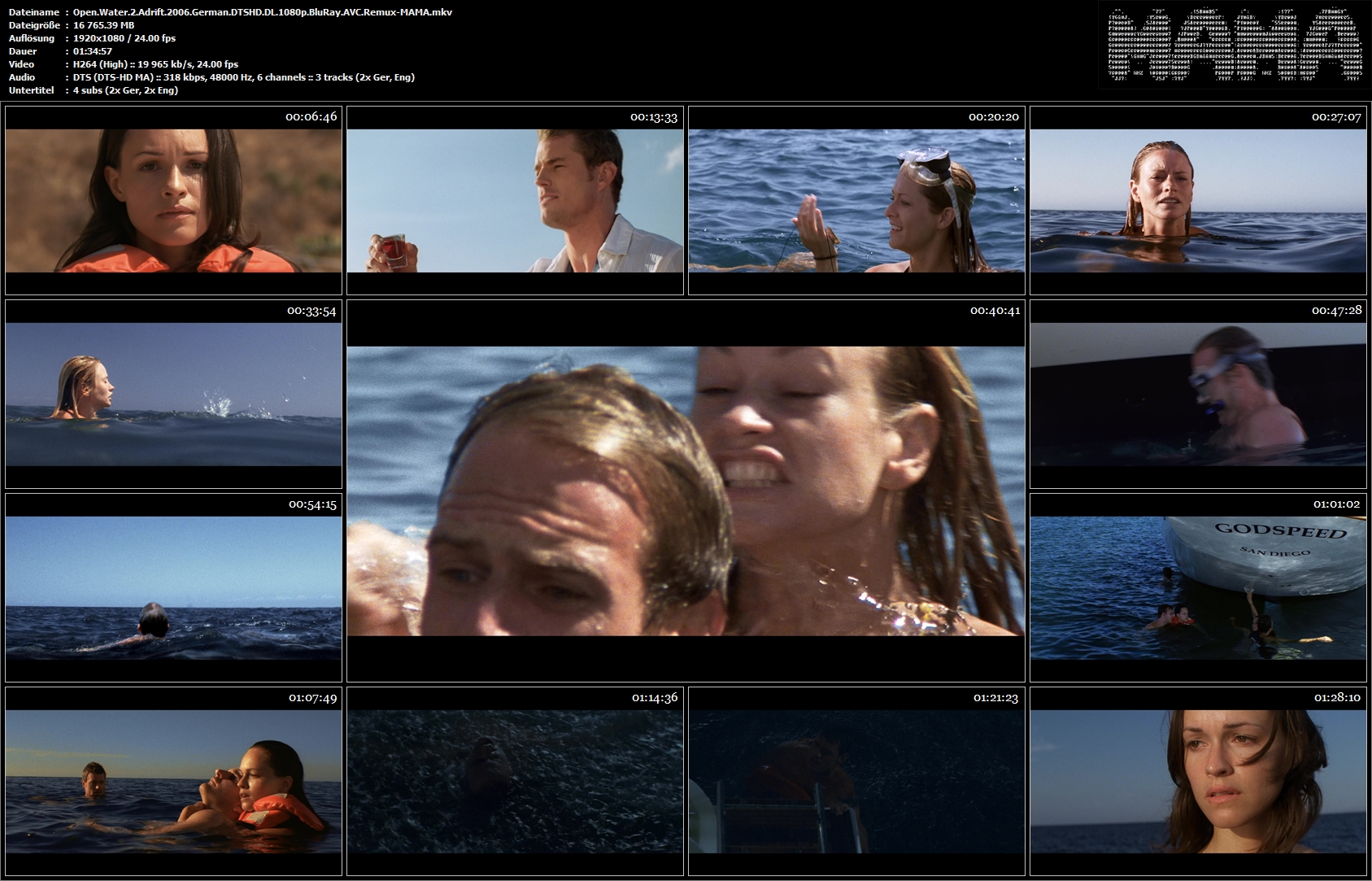Select the 00:54:15 timestamp text
Viewport: 1372px width, 881px height.
(312, 504)
